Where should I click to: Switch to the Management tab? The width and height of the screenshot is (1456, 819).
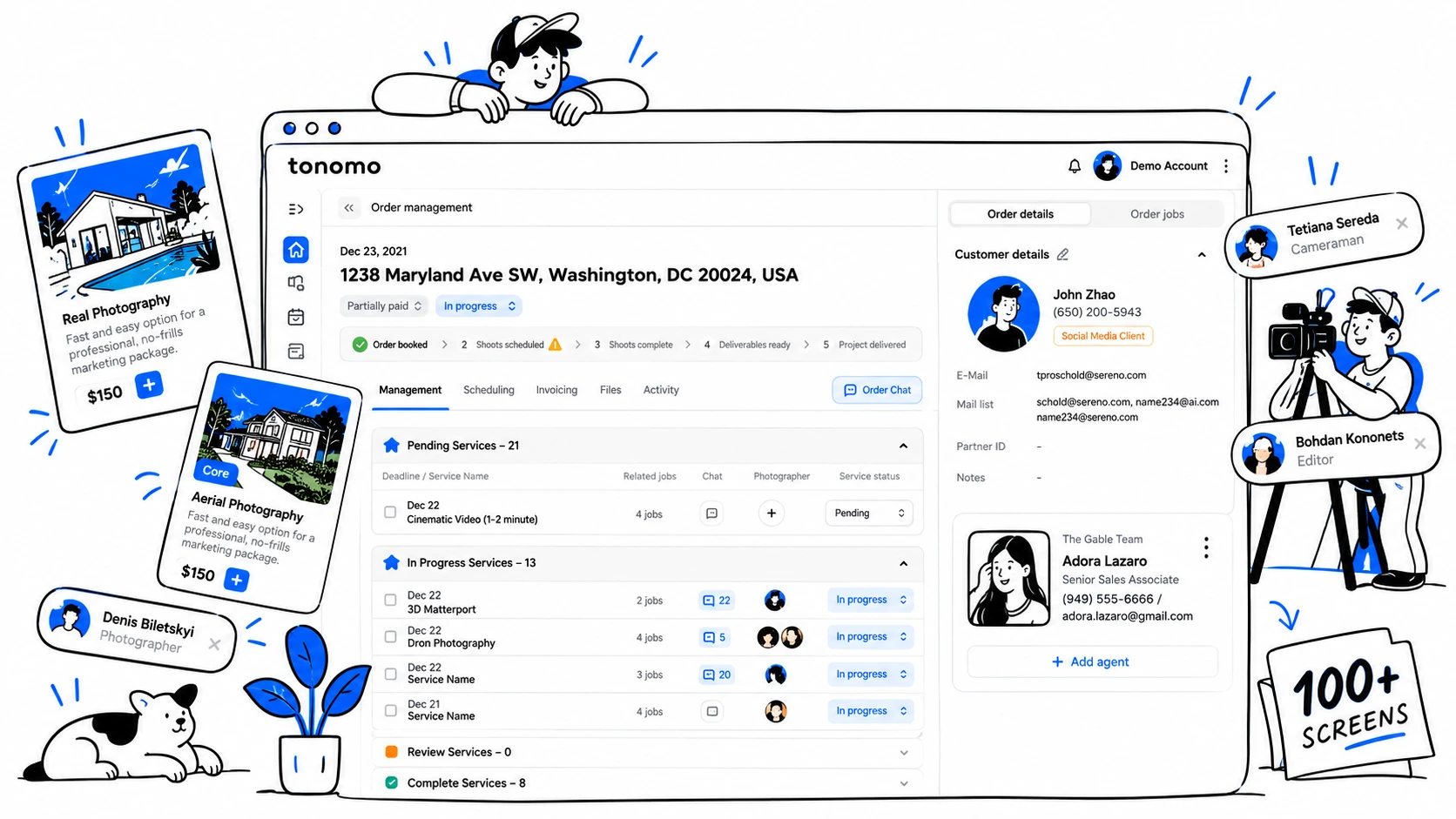click(410, 391)
